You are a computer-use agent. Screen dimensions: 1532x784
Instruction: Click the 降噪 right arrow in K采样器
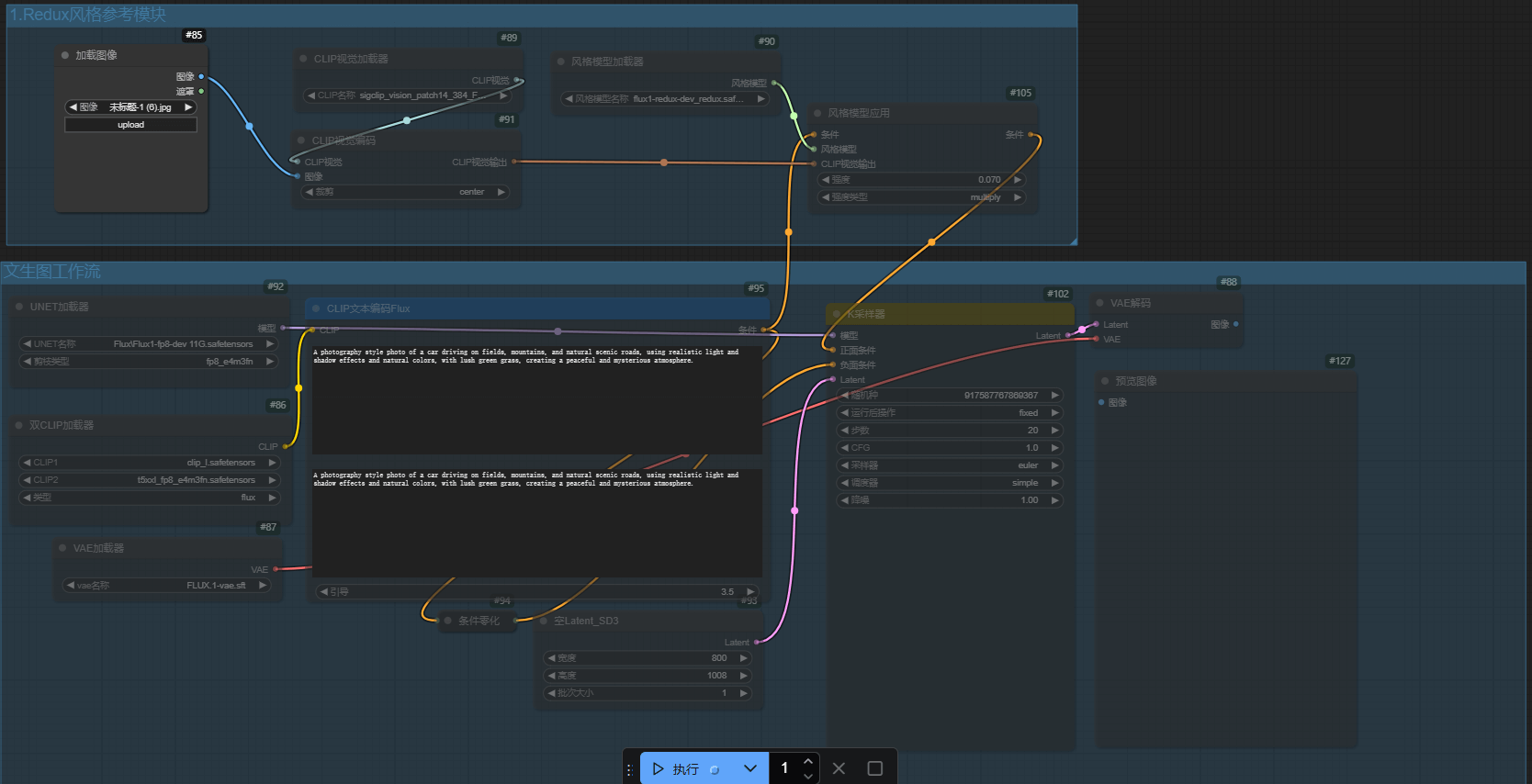pos(1054,500)
